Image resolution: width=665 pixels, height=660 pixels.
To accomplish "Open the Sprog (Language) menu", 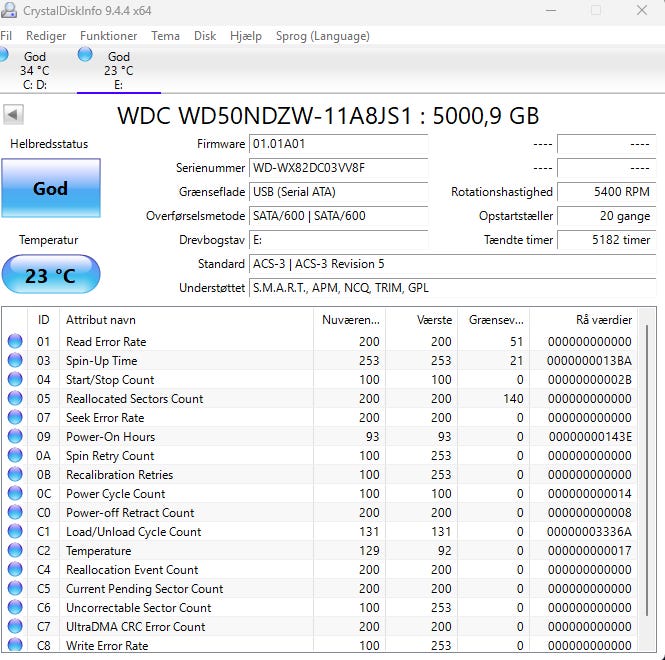I will [x=323, y=36].
